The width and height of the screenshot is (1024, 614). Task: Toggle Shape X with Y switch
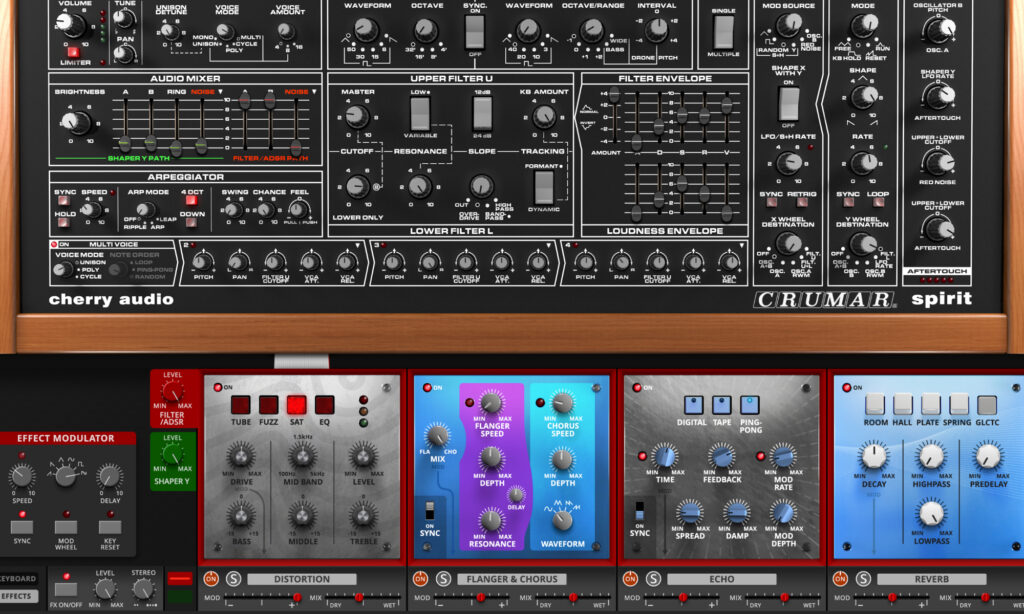(x=788, y=103)
